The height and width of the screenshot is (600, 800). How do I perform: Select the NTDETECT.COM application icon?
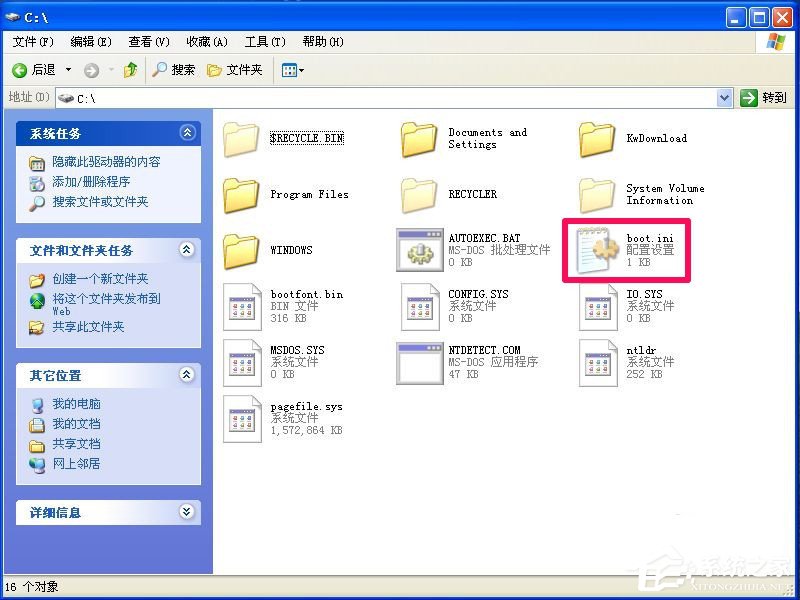click(419, 362)
